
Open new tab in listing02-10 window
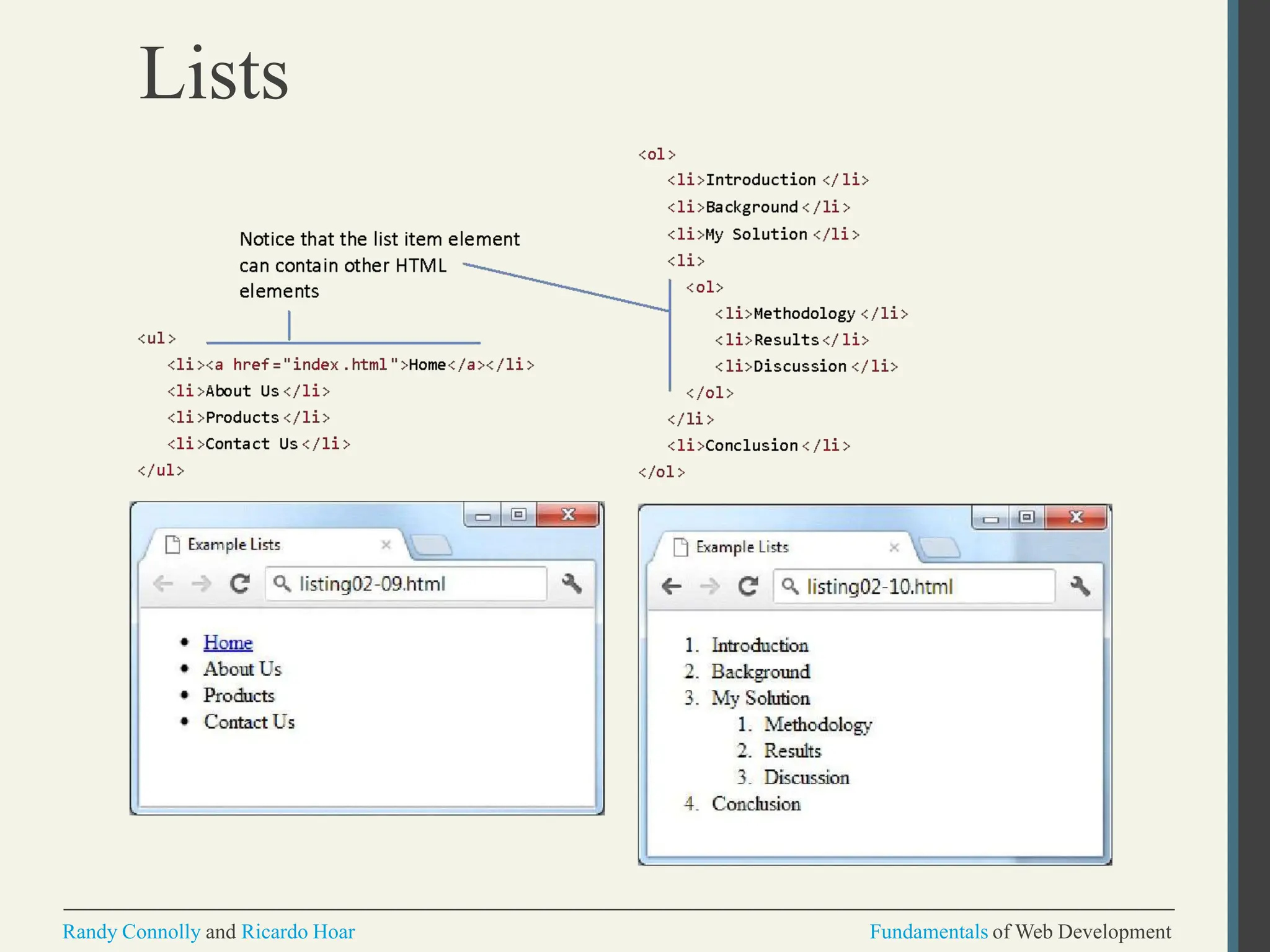click(x=940, y=548)
